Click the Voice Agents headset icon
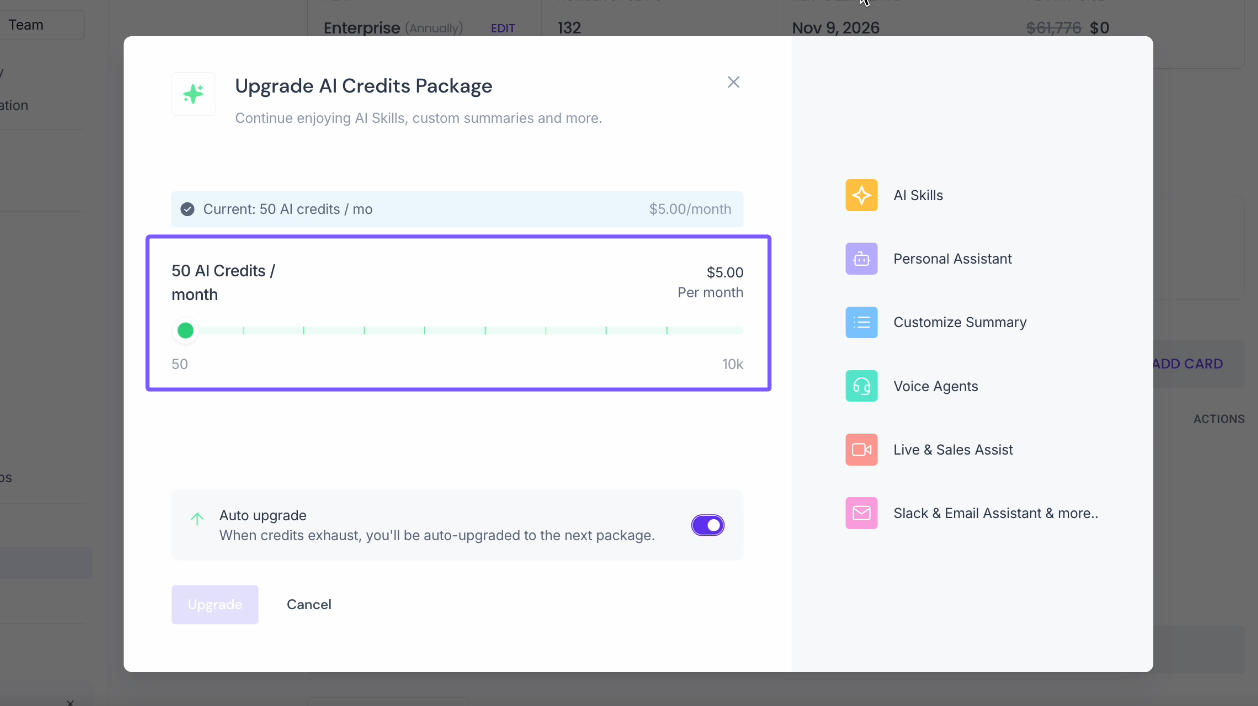This screenshot has width=1258, height=706. point(861,386)
